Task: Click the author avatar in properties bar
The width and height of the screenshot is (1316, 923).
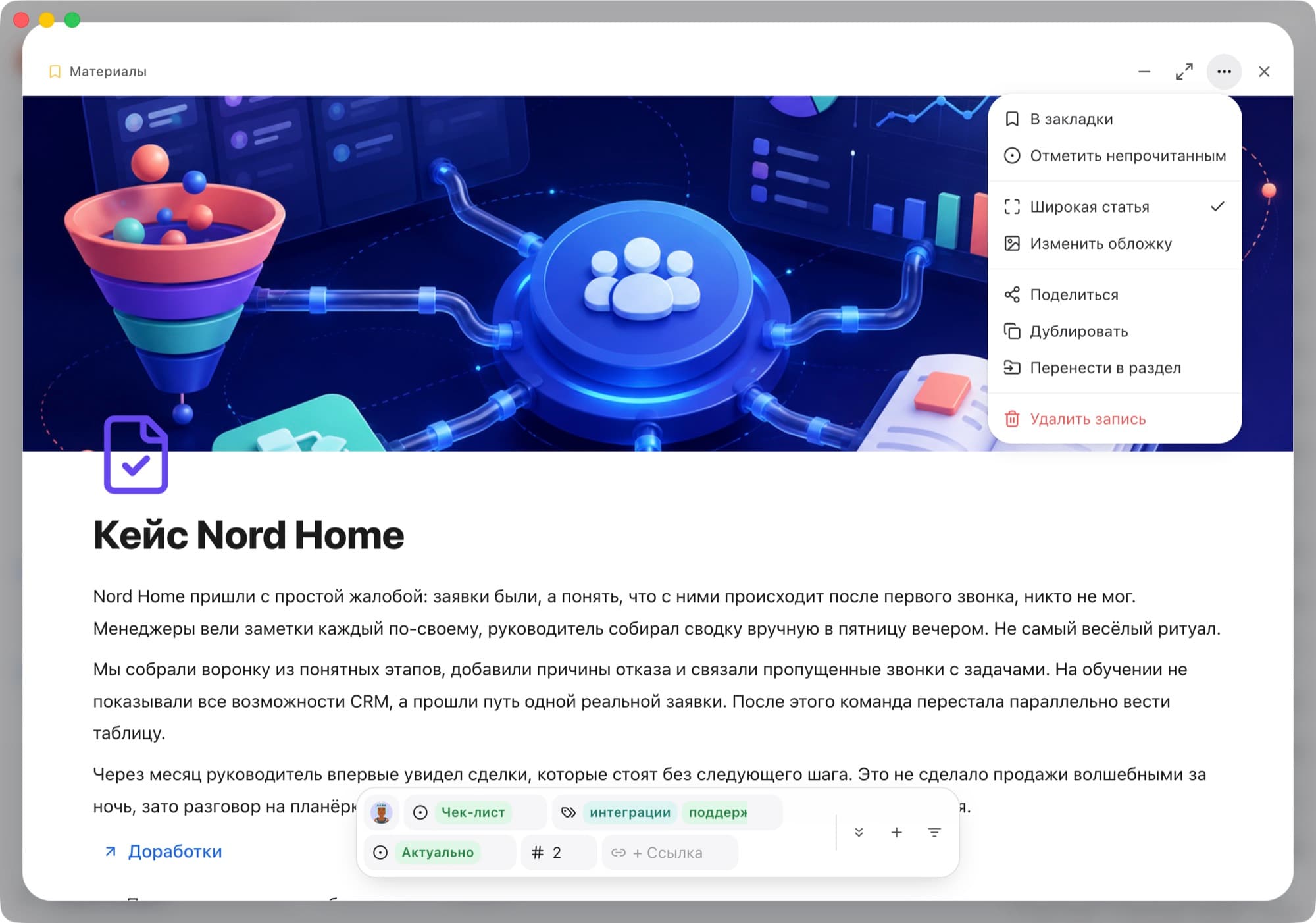Action: point(382,812)
